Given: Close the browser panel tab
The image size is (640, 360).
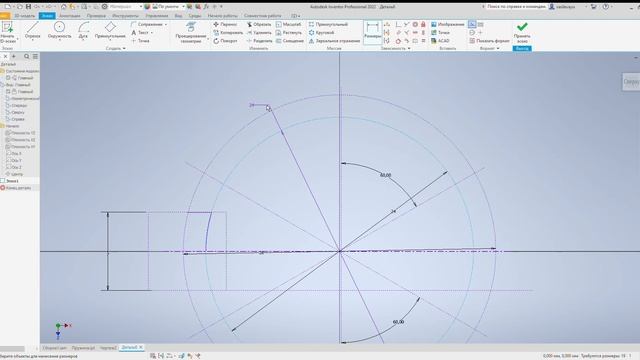Looking at the screenshot, I should [5, 56].
